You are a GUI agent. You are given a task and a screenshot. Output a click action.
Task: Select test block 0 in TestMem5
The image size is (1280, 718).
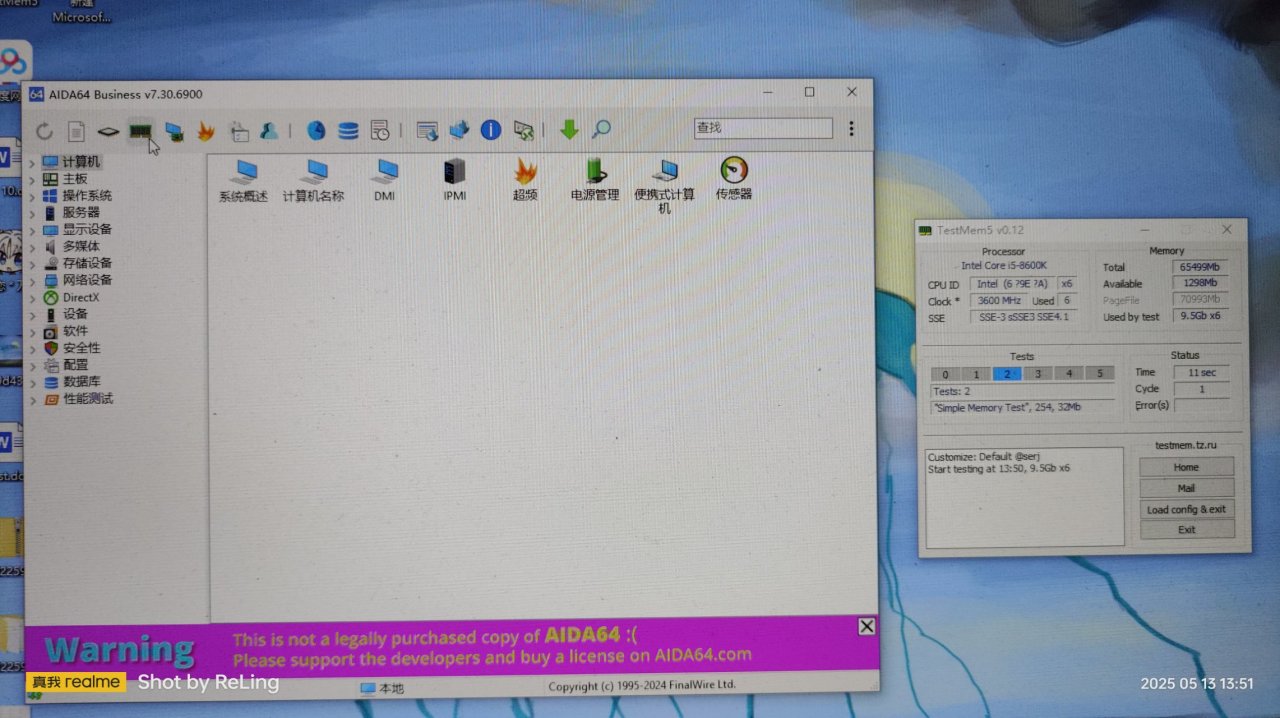946,374
